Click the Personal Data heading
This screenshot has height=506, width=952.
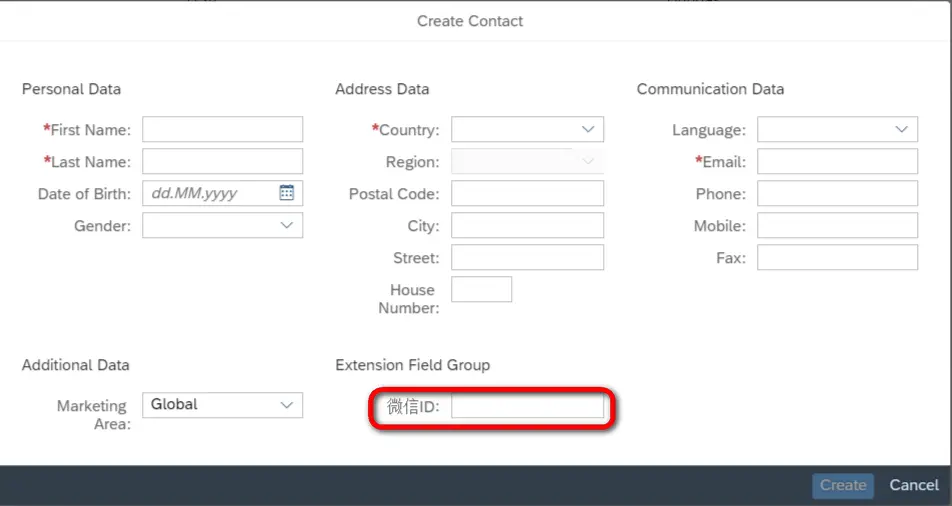(x=71, y=89)
